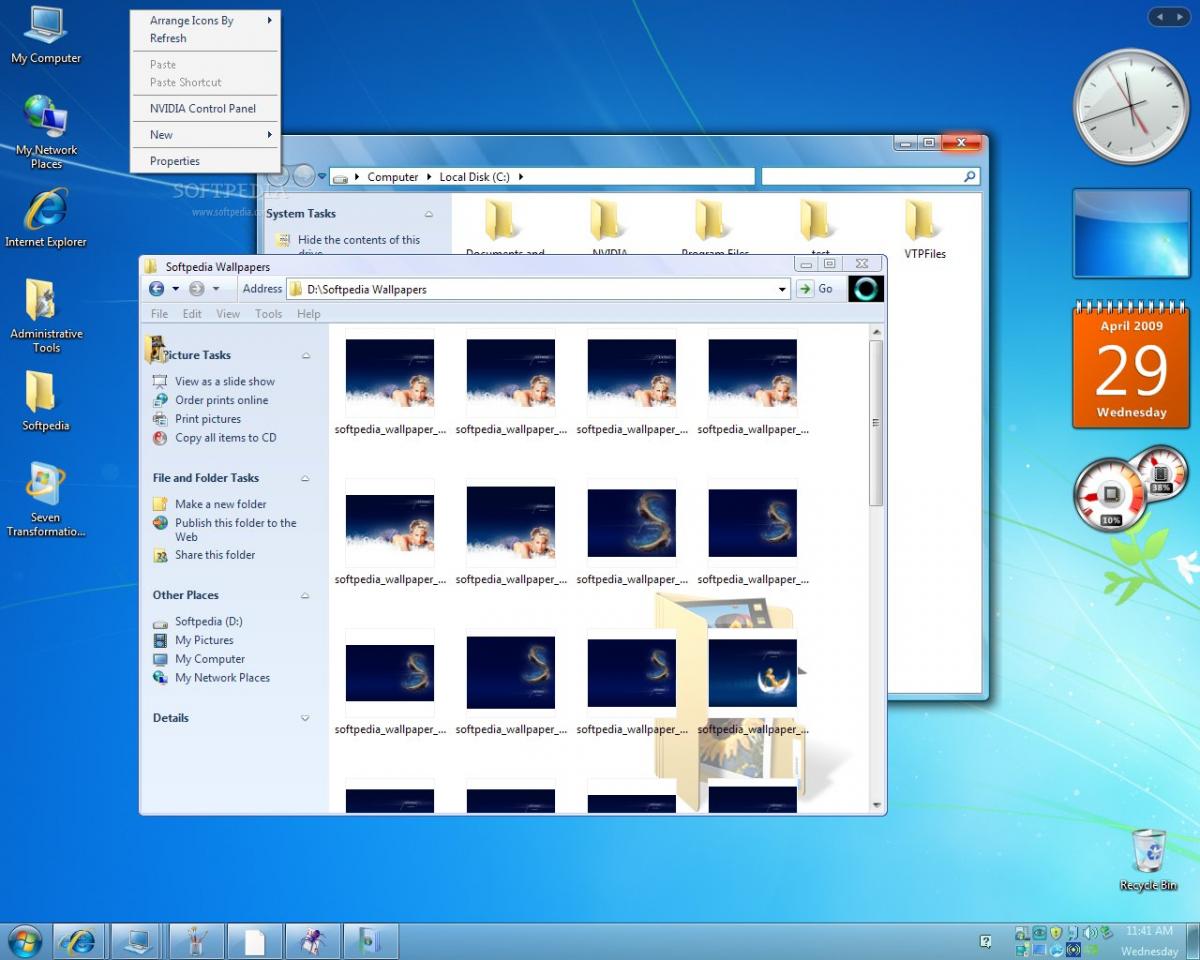1200x960 pixels.
Task: Click the analog clock gadget
Action: pyautogui.click(x=1131, y=107)
